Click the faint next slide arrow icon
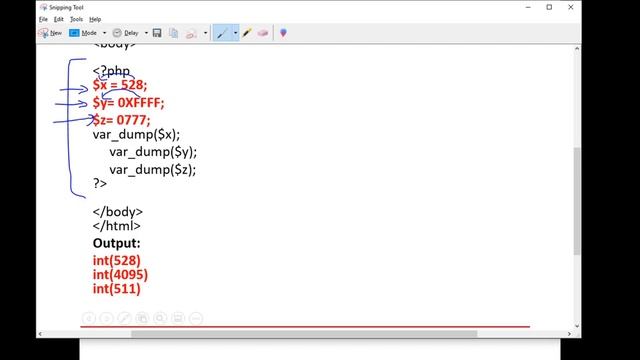This screenshot has width=640, height=360. tap(107, 318)
